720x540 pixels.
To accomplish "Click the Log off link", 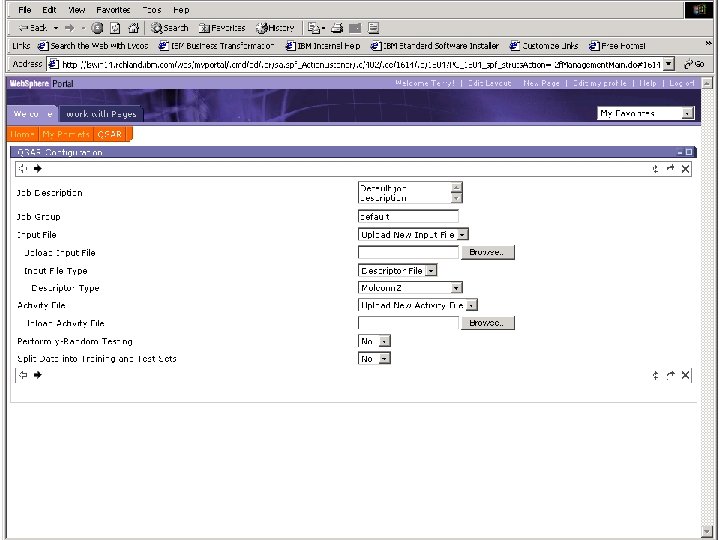I will pyautogui.click(x=681, y=83).
